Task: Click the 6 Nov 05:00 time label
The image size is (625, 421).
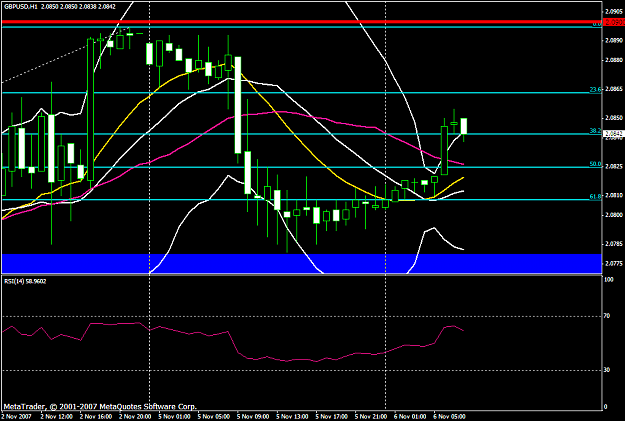Action: pos(450,417)
